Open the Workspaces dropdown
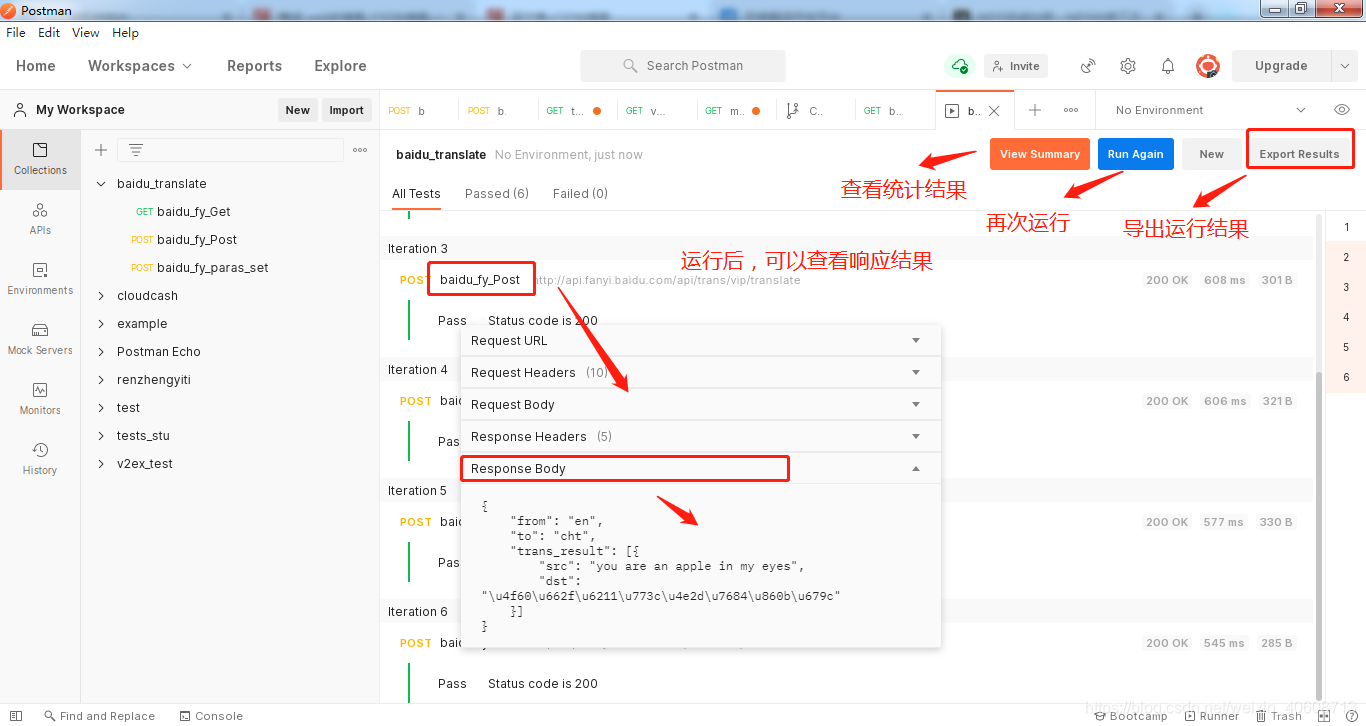 click(140, 66)
